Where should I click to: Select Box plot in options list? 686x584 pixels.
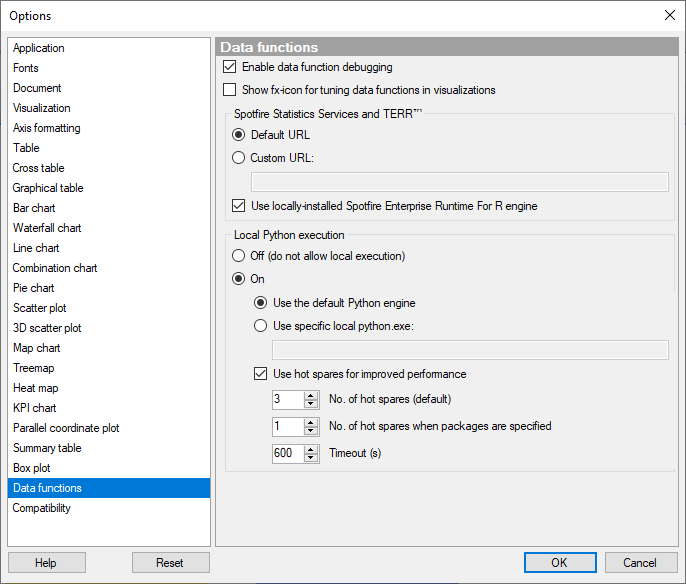[x=109, y=468]
